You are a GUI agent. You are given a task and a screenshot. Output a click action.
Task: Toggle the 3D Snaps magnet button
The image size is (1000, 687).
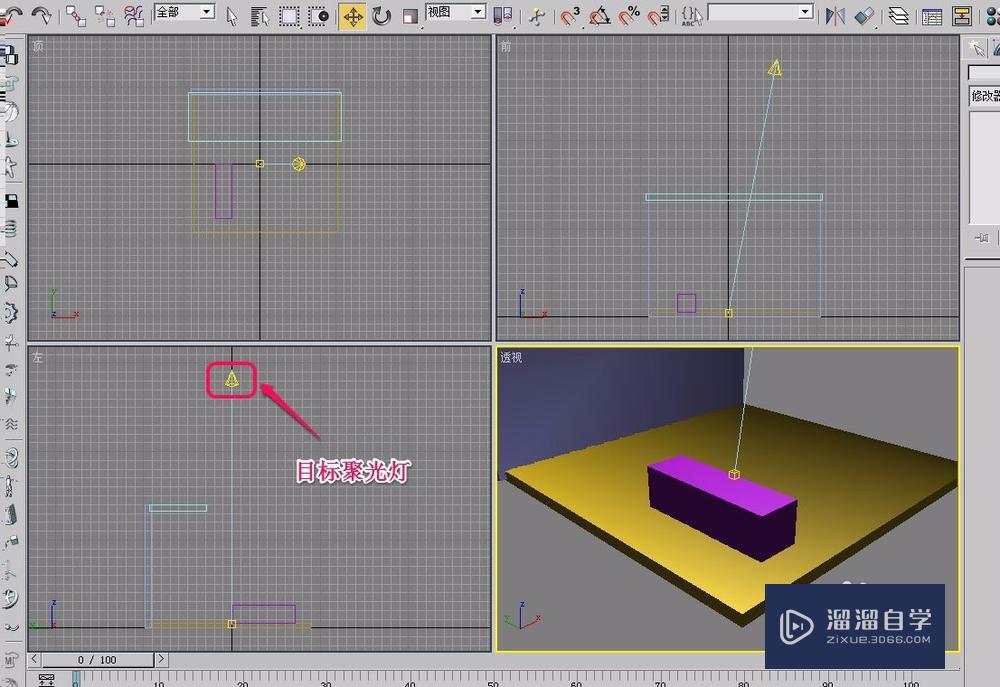[x=570, y=15]
